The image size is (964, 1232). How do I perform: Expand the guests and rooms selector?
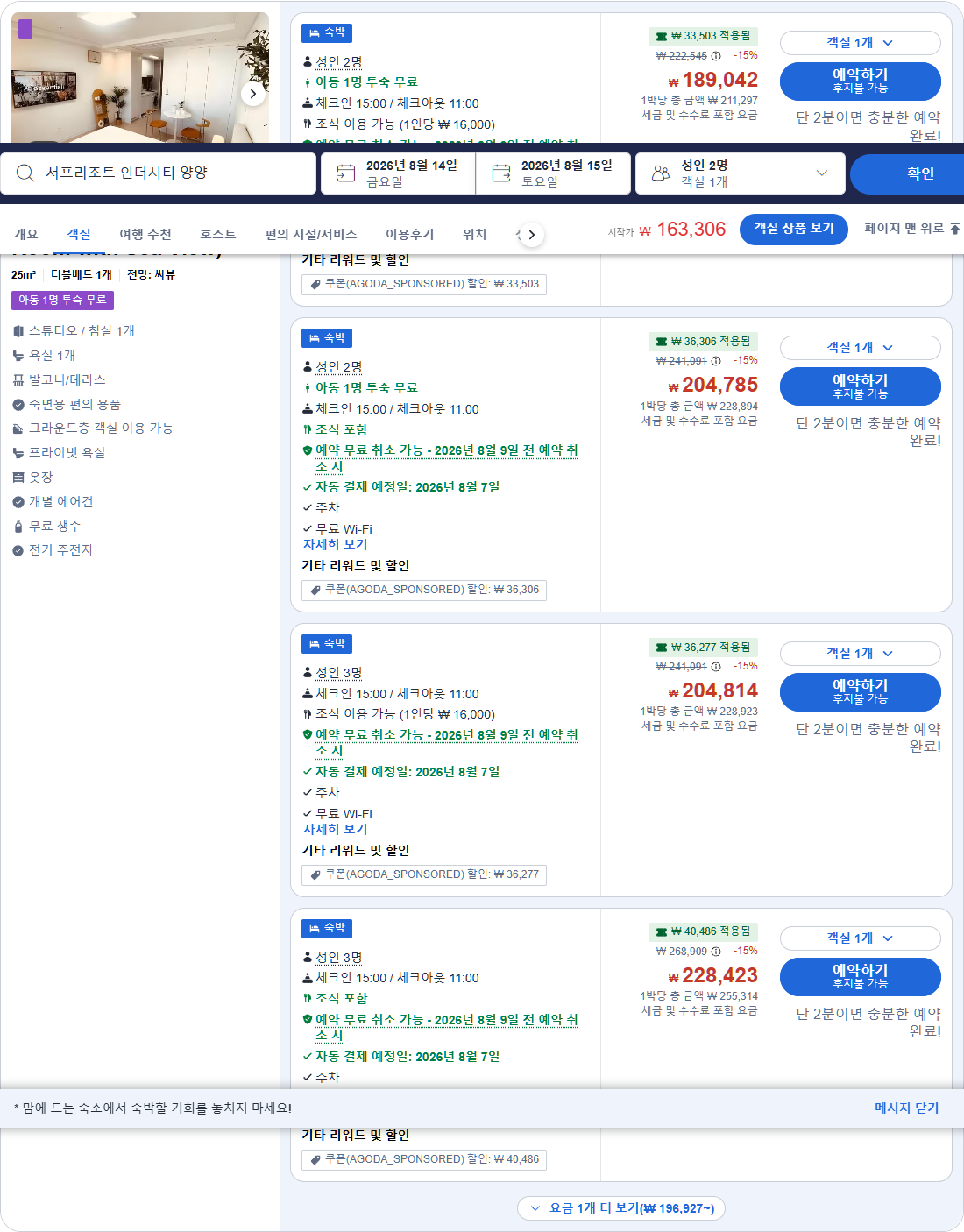(x=740, y=173)
